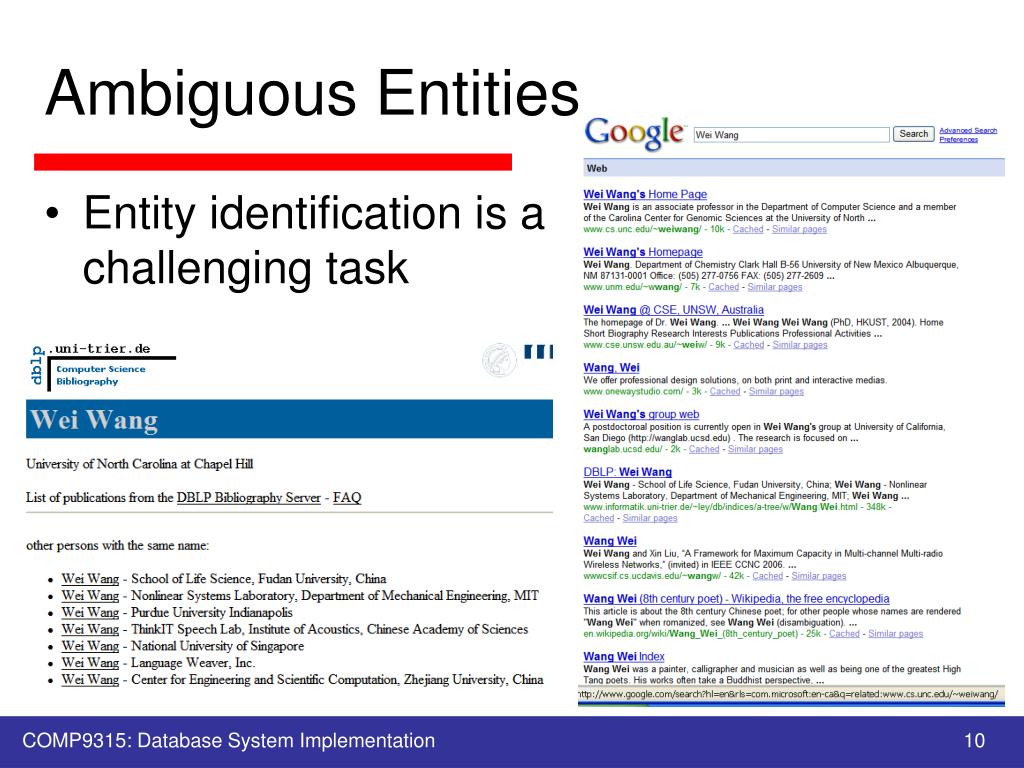Click Cached under the onewaystudio.com result
The image size is (1024, 768).
click(x=725, y=391)
